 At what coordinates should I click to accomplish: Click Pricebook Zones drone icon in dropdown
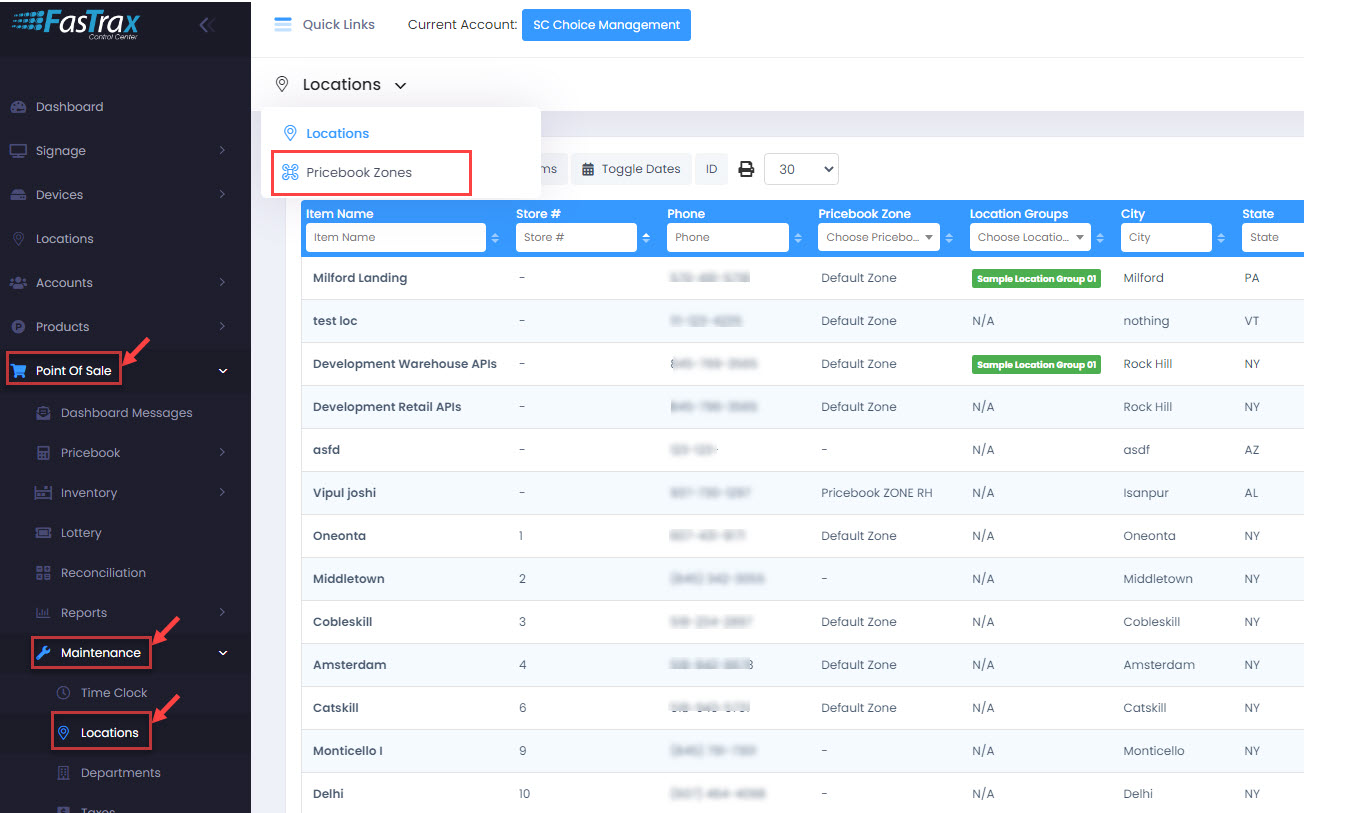[x=290, y=172]
